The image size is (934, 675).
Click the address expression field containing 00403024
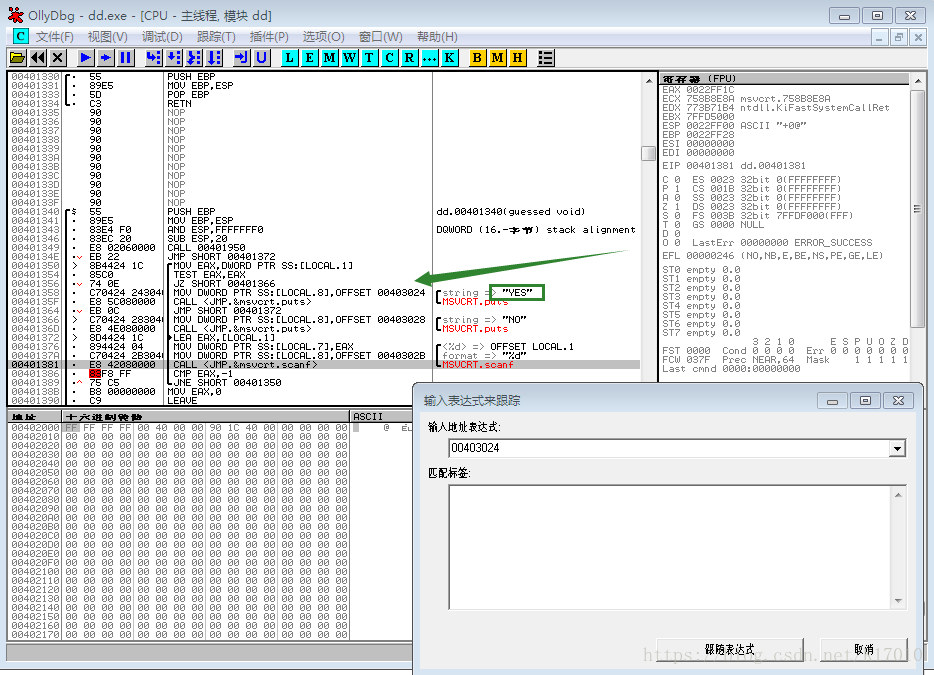[669, 448]
